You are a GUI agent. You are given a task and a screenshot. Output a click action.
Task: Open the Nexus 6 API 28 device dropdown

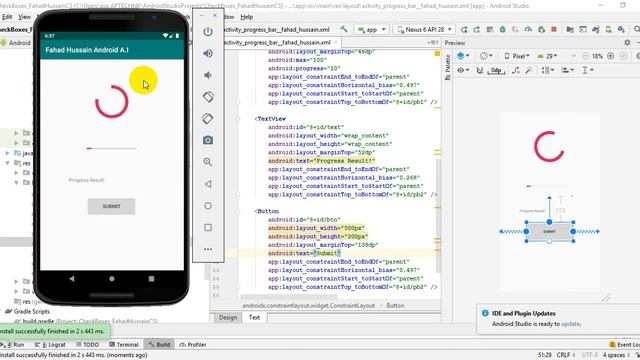tap(424, 29)
